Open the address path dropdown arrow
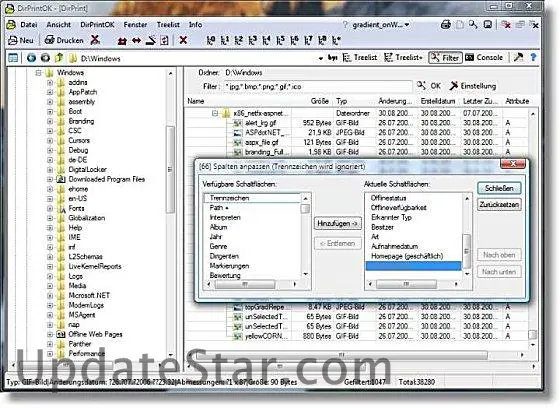 321,58
